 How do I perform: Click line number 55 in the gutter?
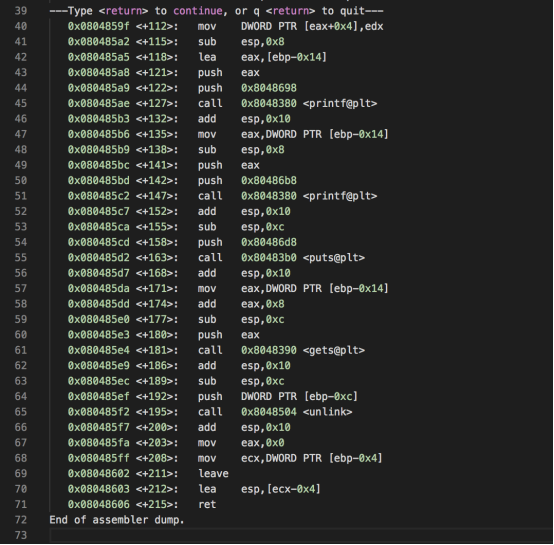[x=21, y=257]
